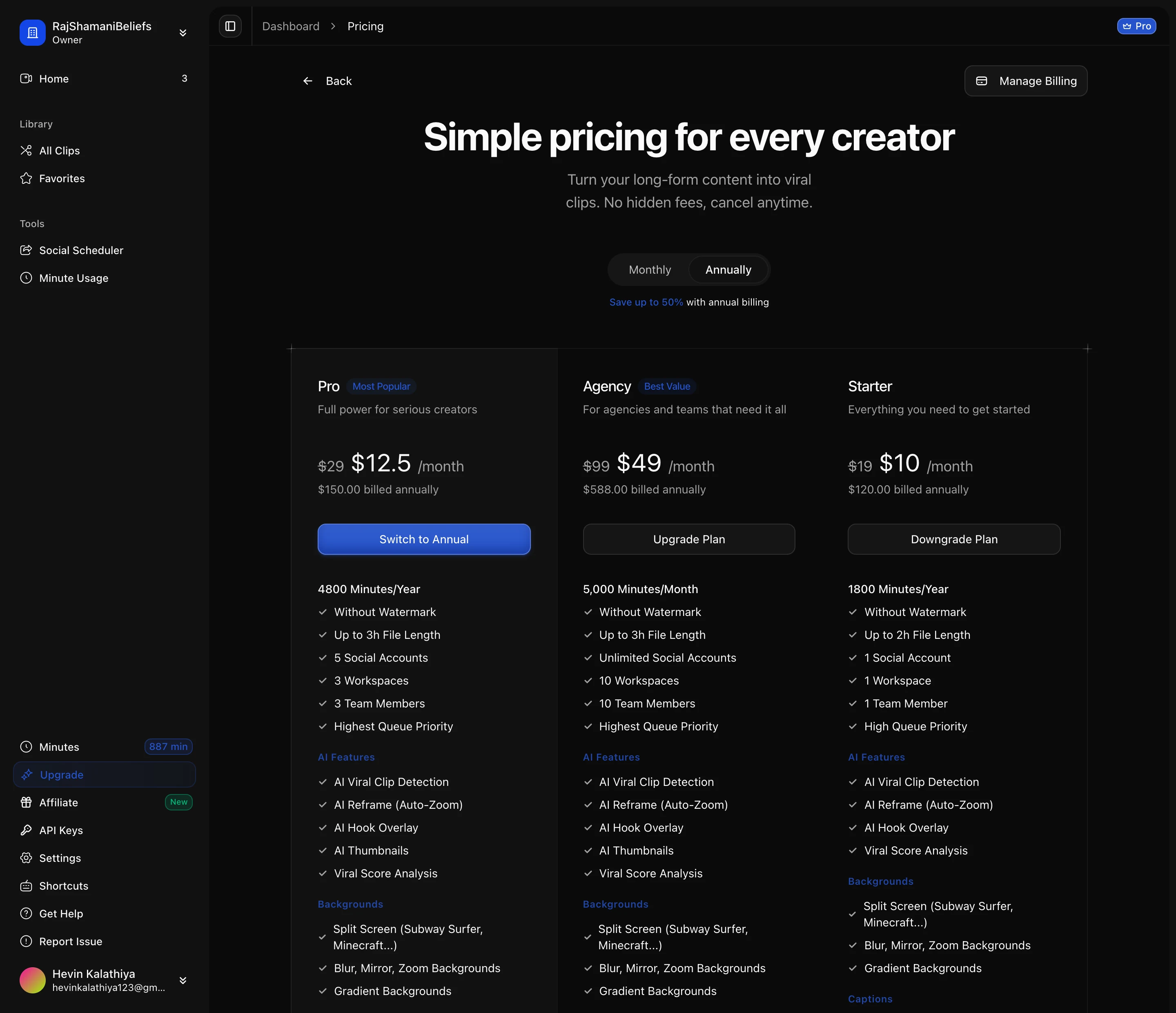The width and height of the screenshot is (1176, 1013).
Task: Click the $49 Agency price
Action: 639,463
